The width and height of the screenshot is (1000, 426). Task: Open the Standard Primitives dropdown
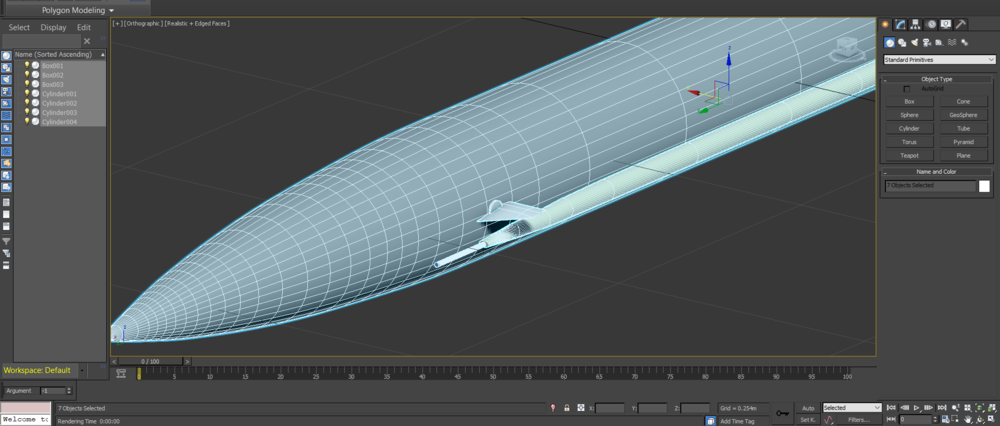(939, 60)
